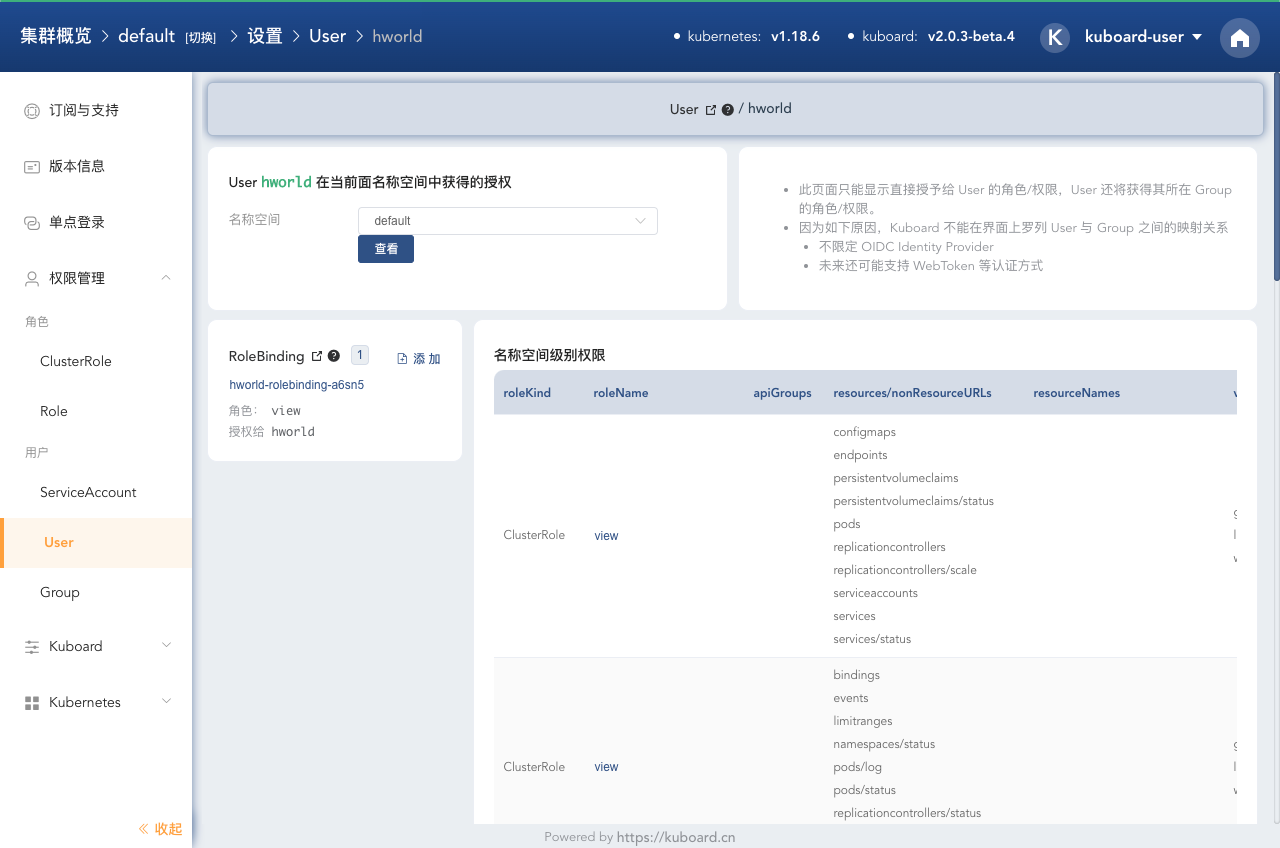1280x848 pixels.
Task: Click the serviceaccounts resource entry
Action: click(x=875, y=593)
